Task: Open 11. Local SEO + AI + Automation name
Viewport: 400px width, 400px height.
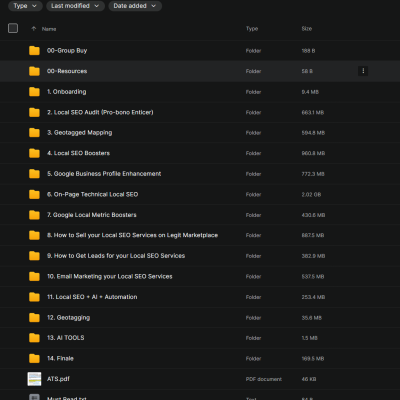Action: coord(92,297)
